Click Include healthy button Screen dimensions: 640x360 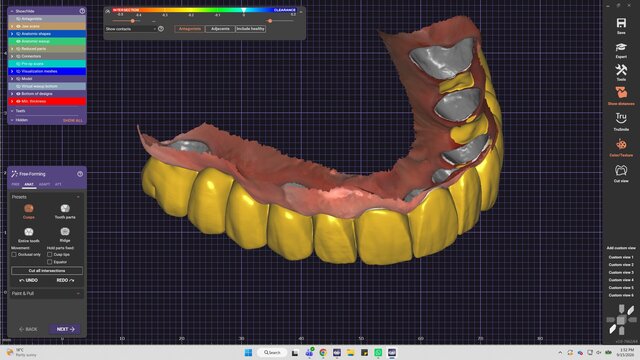tap(251, 29)
